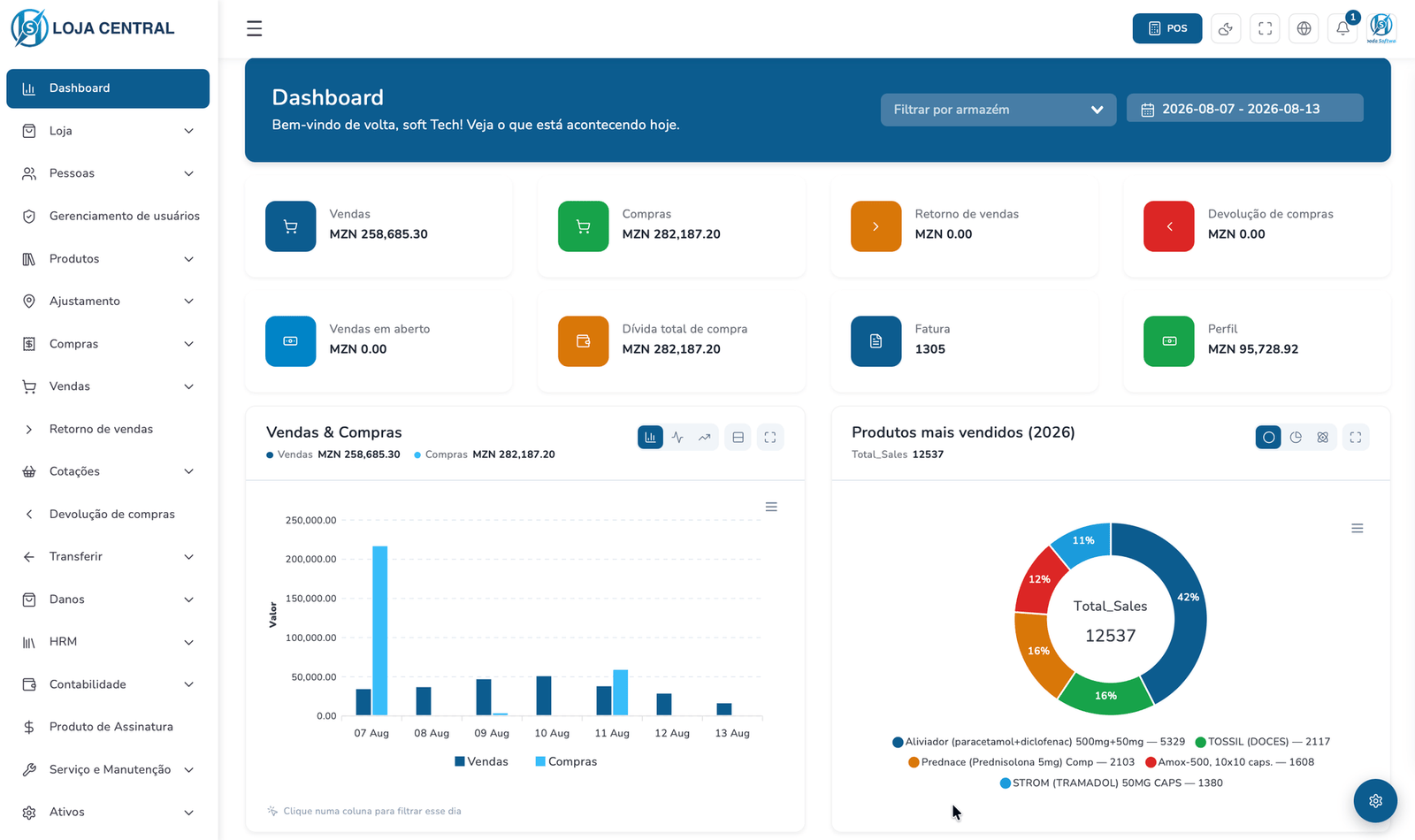This screenshot has width=1415, height=840.
Task: Go to Dashboard in sidebar
Action: click(108, 88)
